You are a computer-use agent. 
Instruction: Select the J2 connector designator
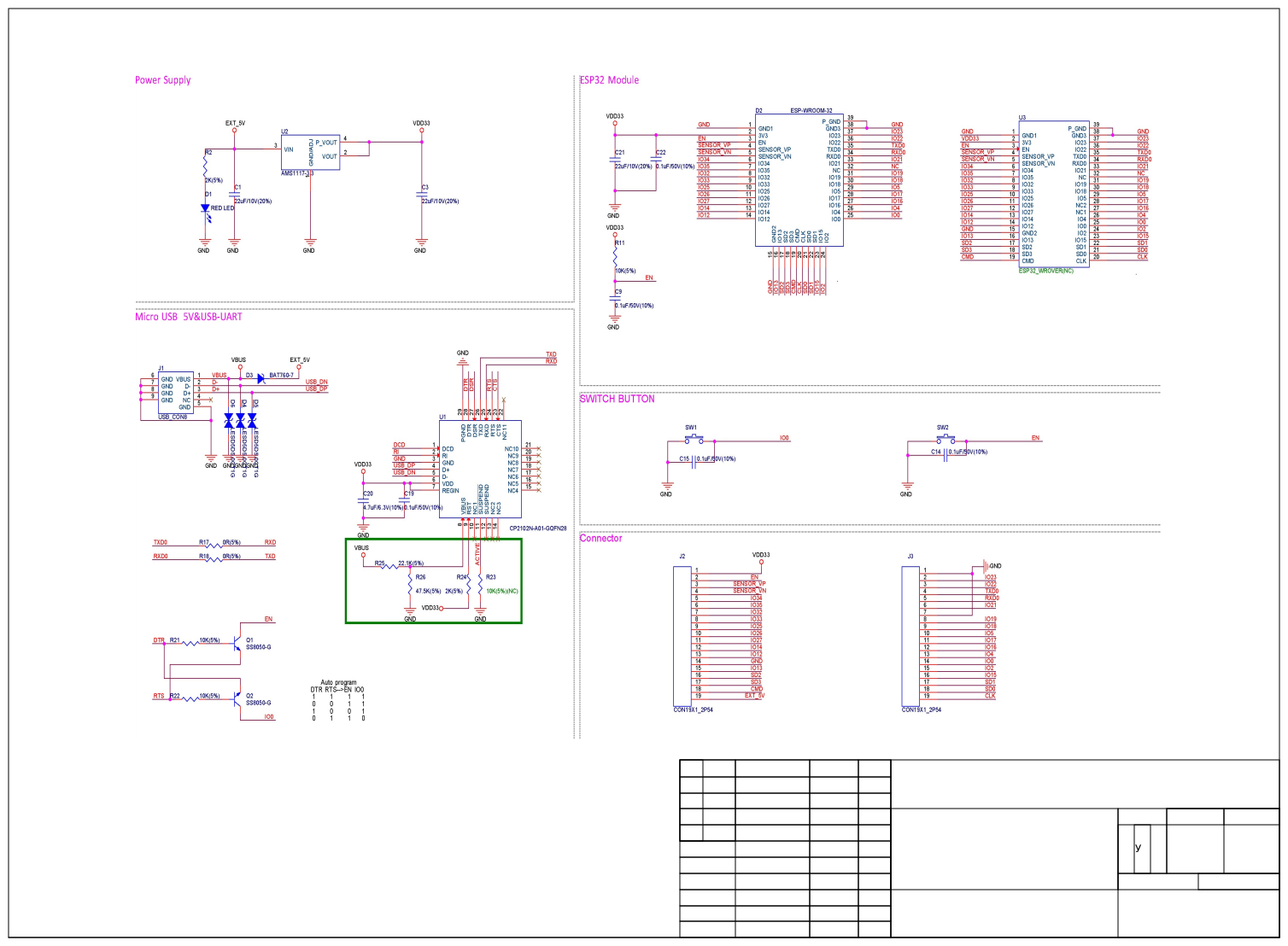tap(682, 556)
